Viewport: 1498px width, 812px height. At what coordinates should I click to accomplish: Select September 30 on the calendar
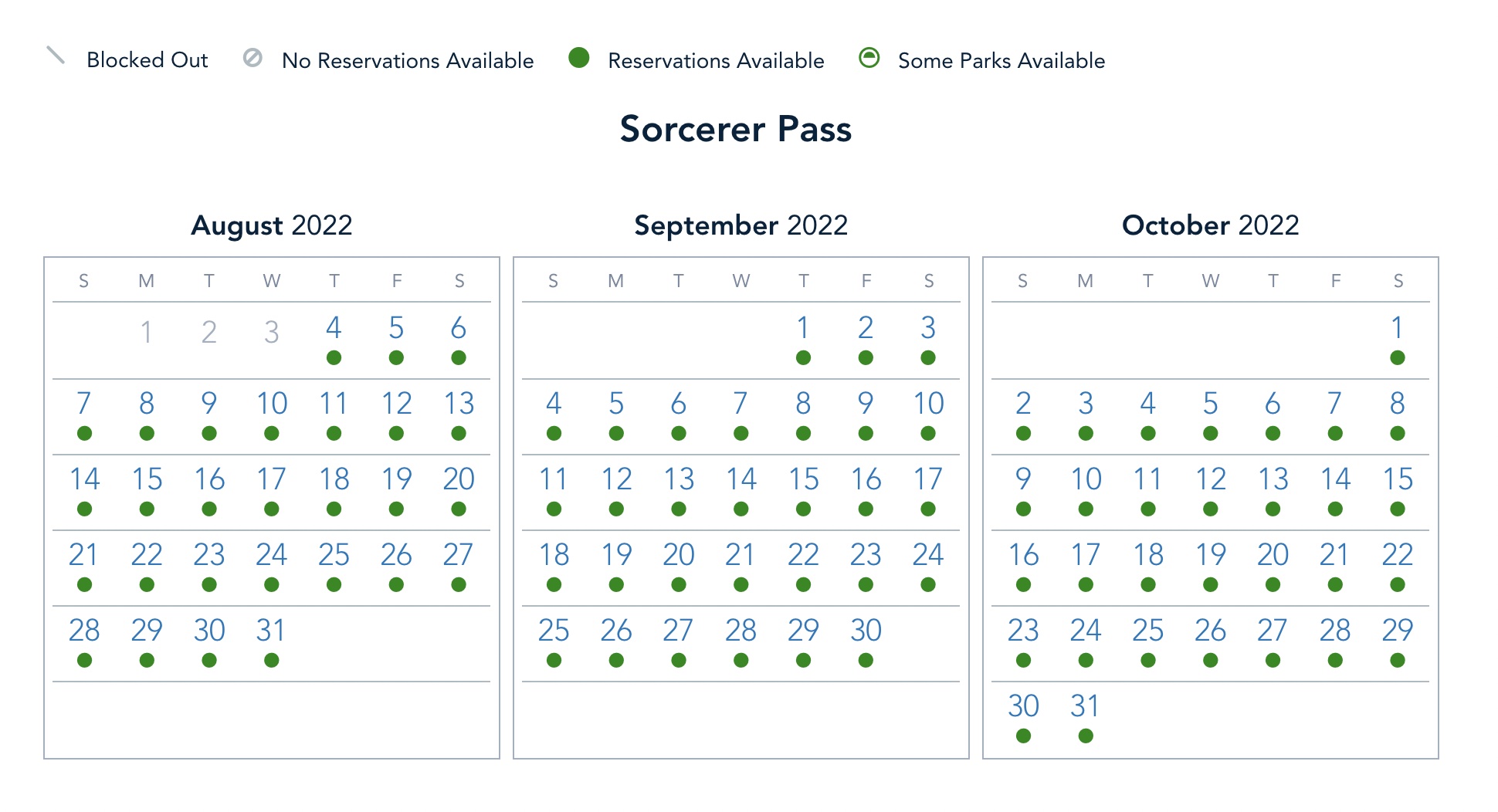[866, 631]
